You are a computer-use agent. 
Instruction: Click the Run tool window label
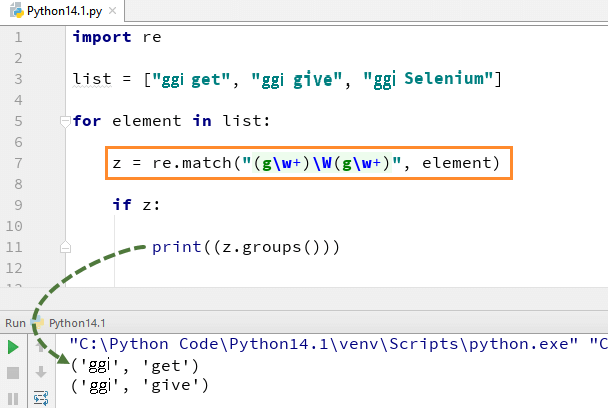[15, 323]
